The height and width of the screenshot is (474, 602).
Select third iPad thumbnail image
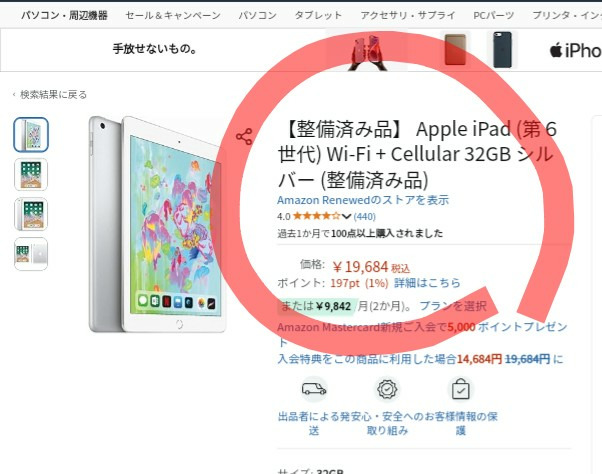(x=31, y=214)
